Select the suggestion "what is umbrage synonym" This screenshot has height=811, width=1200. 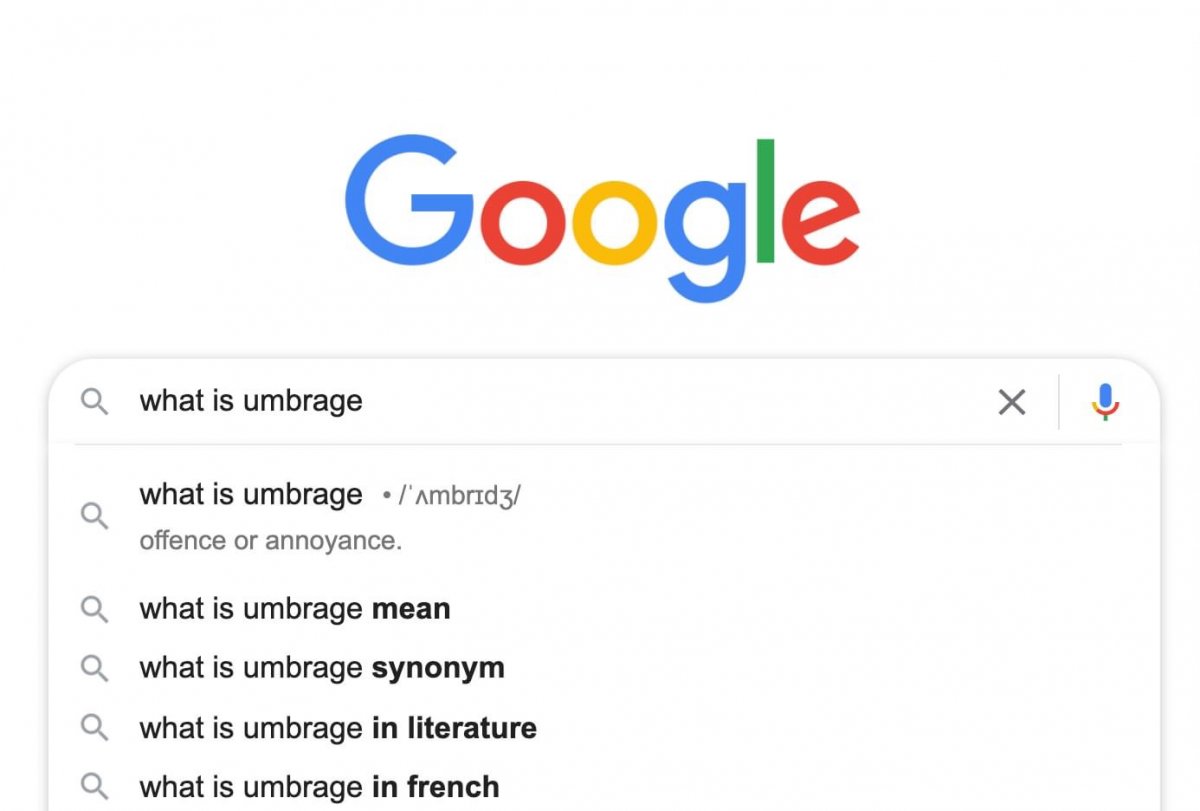[x=322, y=668]
